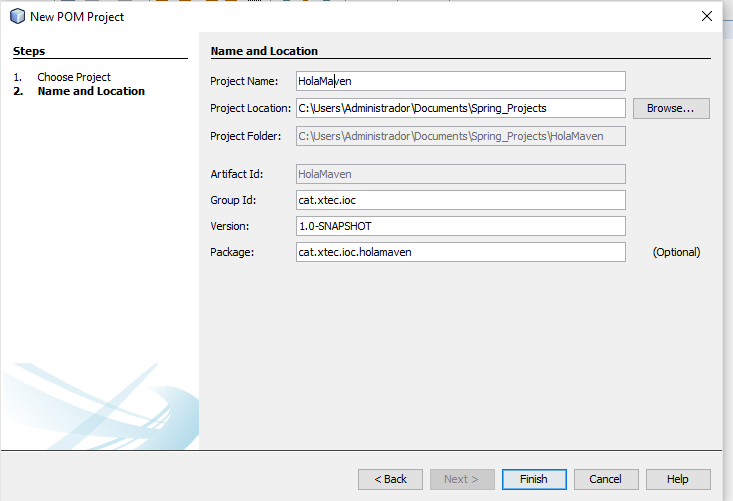Finish creating the POM project
733x501 pixels.
[x=534, y=479]
